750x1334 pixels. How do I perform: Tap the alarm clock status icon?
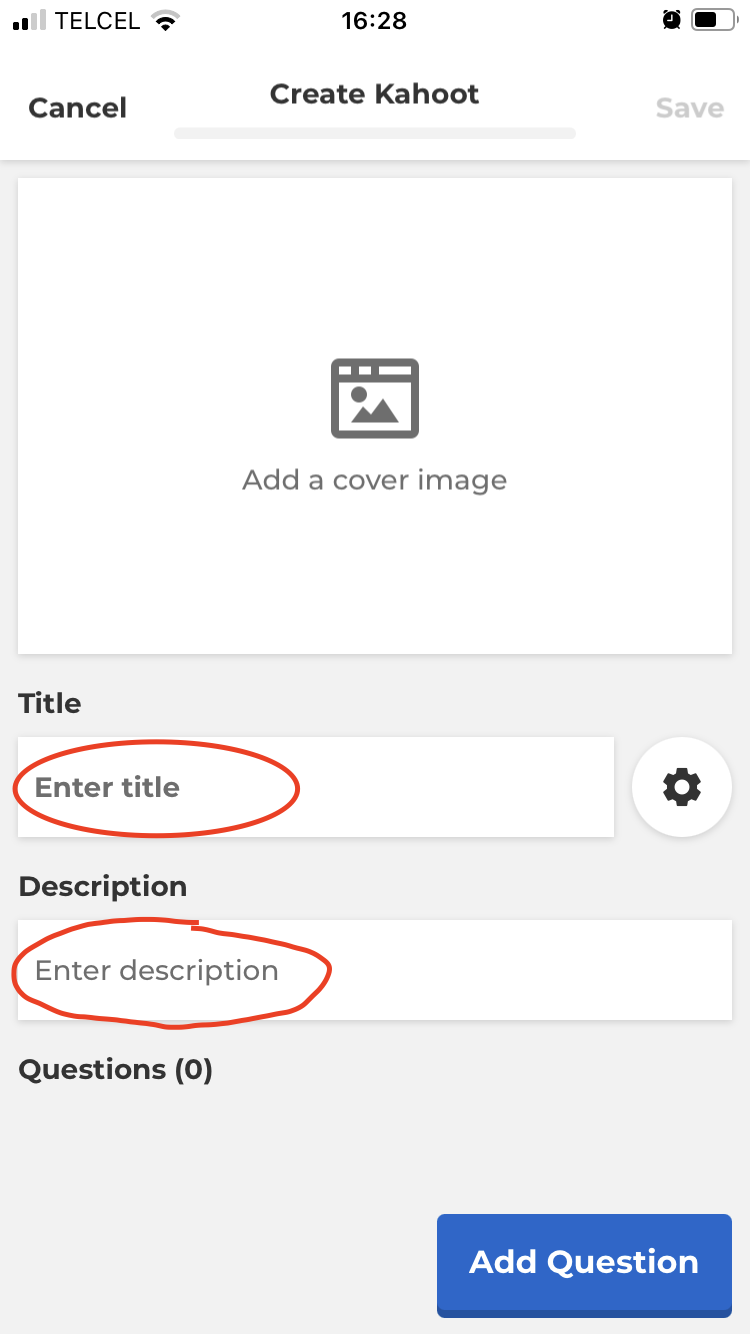672,20
